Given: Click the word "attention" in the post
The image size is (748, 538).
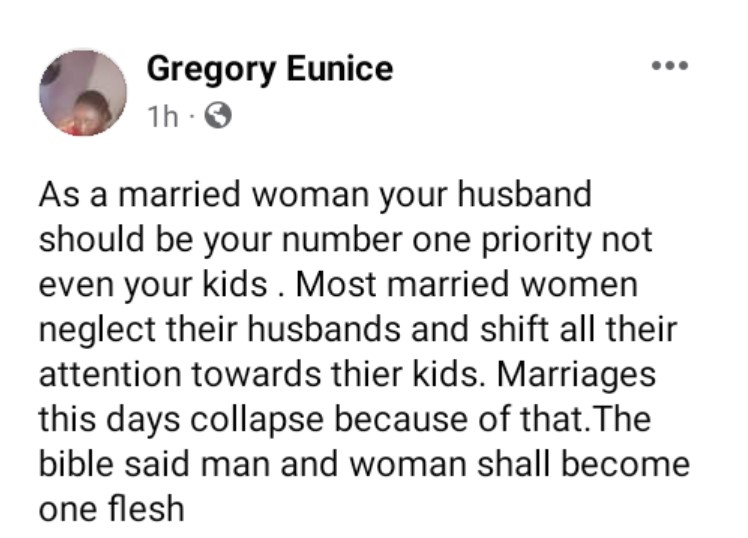Looking at the screenshot, I should (111, 373).
